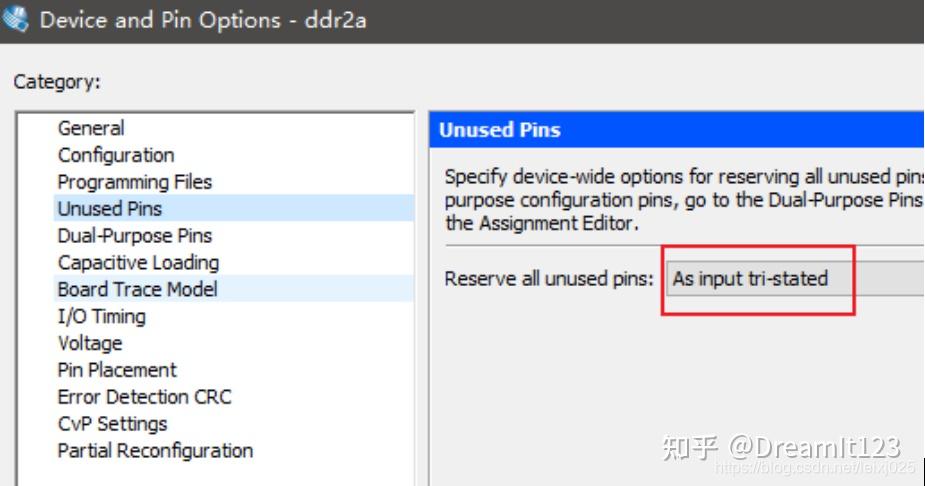Go to the Board Trace Model category
Screen dimensions: 925x486
(137, 290)
